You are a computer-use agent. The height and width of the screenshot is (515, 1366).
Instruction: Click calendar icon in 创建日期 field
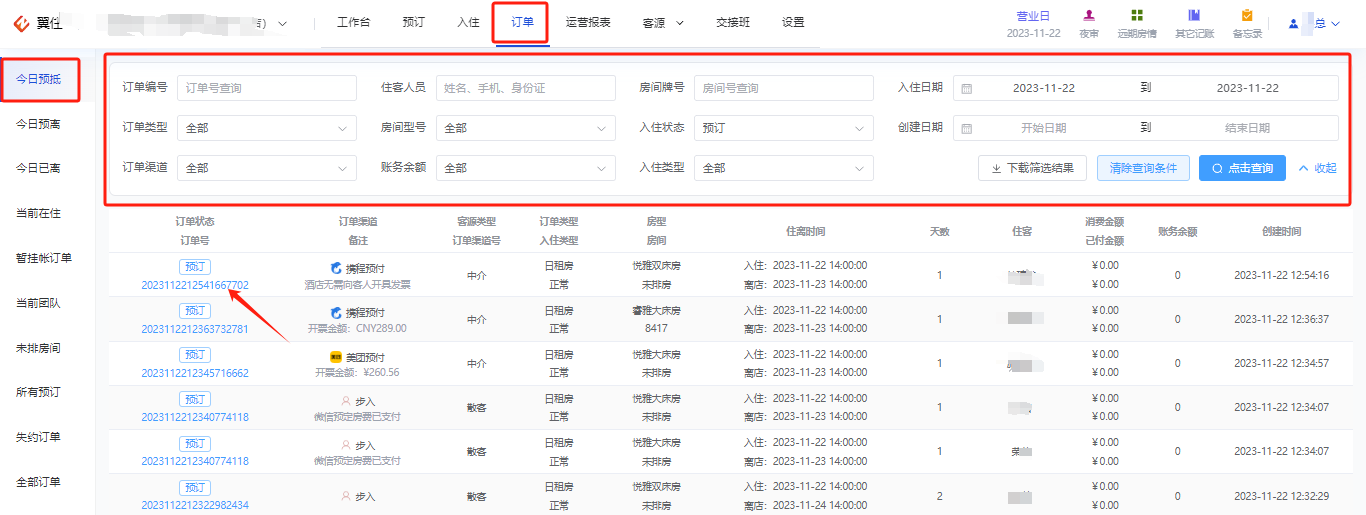[966, 128]
